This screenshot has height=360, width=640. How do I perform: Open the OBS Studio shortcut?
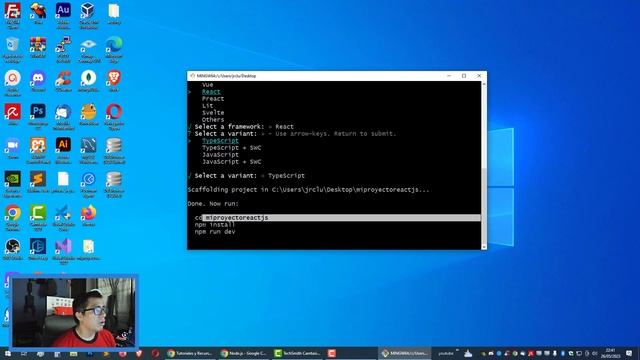tap(12, 246)
